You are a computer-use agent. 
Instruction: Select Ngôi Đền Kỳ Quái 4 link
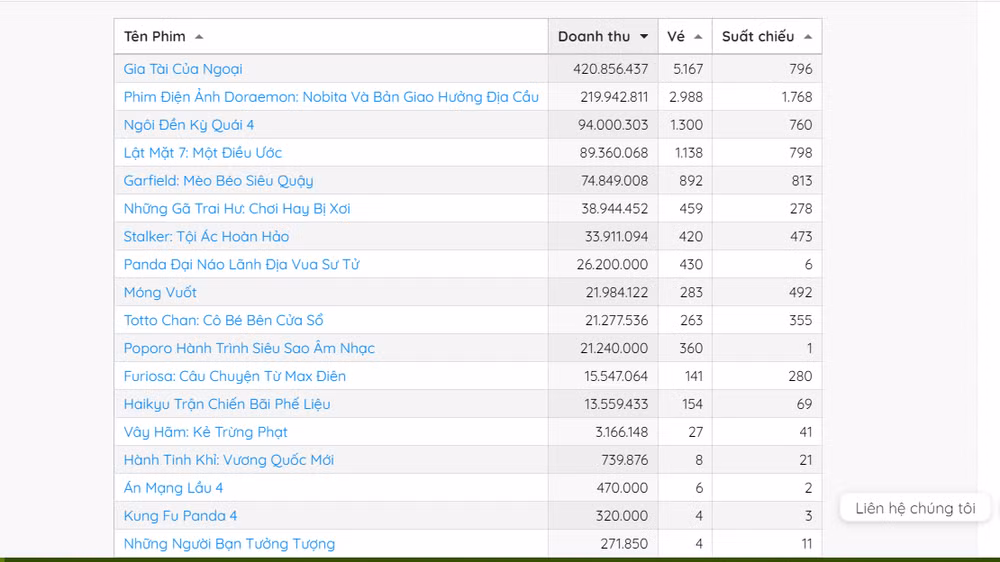(189, 125)
